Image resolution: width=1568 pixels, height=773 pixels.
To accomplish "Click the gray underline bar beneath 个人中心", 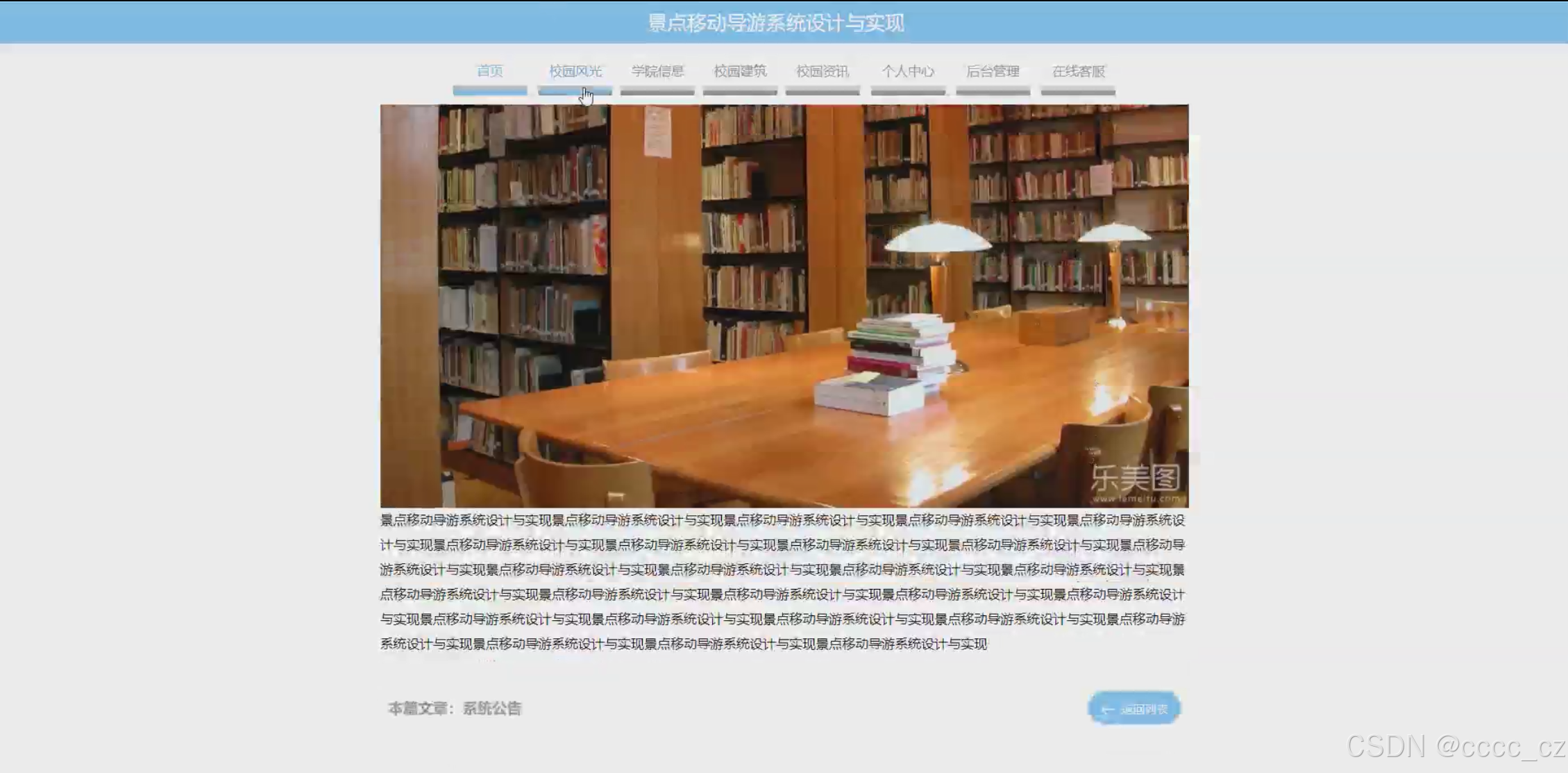I will (x=908, y=91).
